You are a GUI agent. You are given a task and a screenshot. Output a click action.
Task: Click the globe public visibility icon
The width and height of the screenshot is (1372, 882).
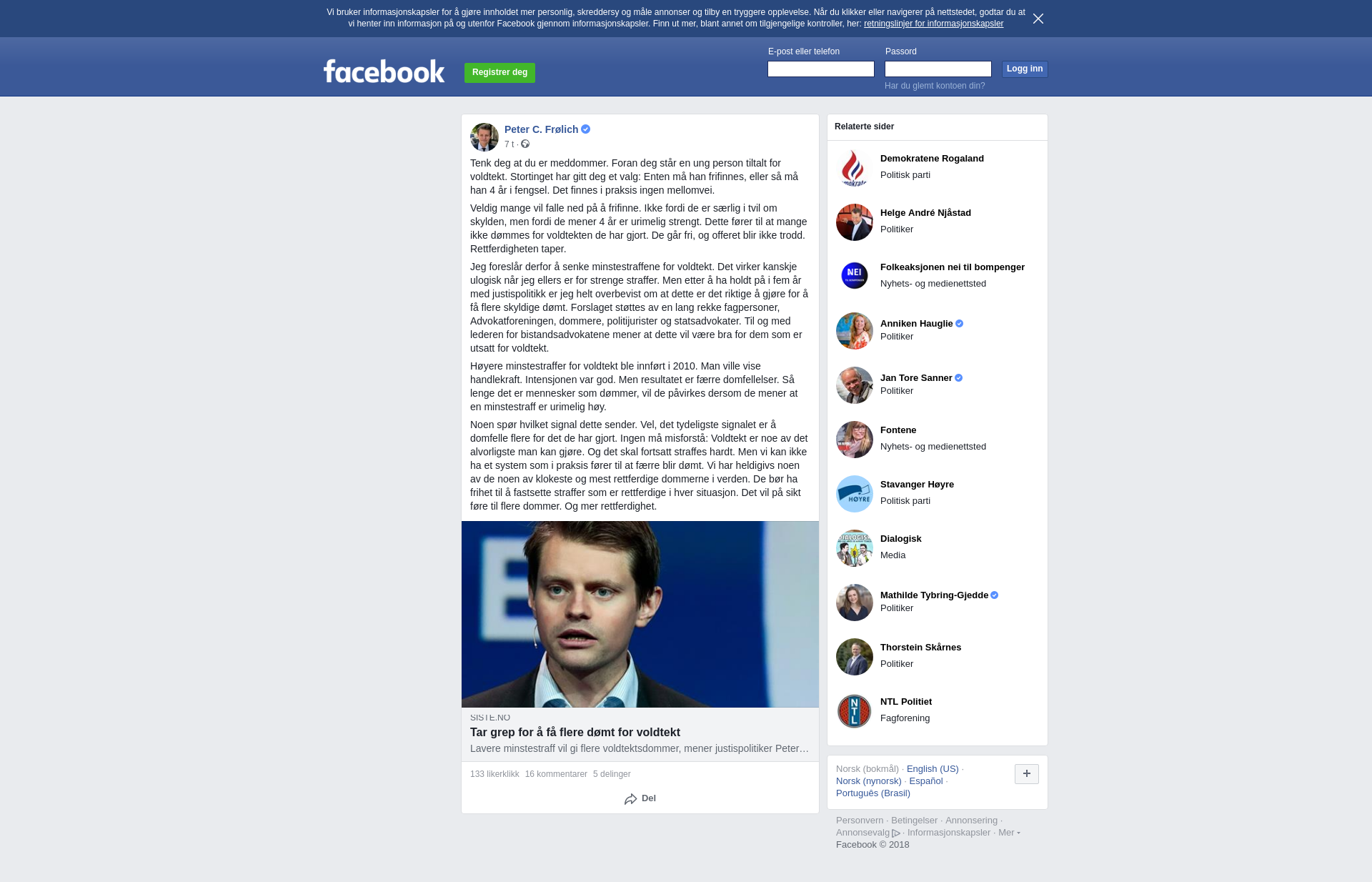pyautogui.click(x=525, y=144)
